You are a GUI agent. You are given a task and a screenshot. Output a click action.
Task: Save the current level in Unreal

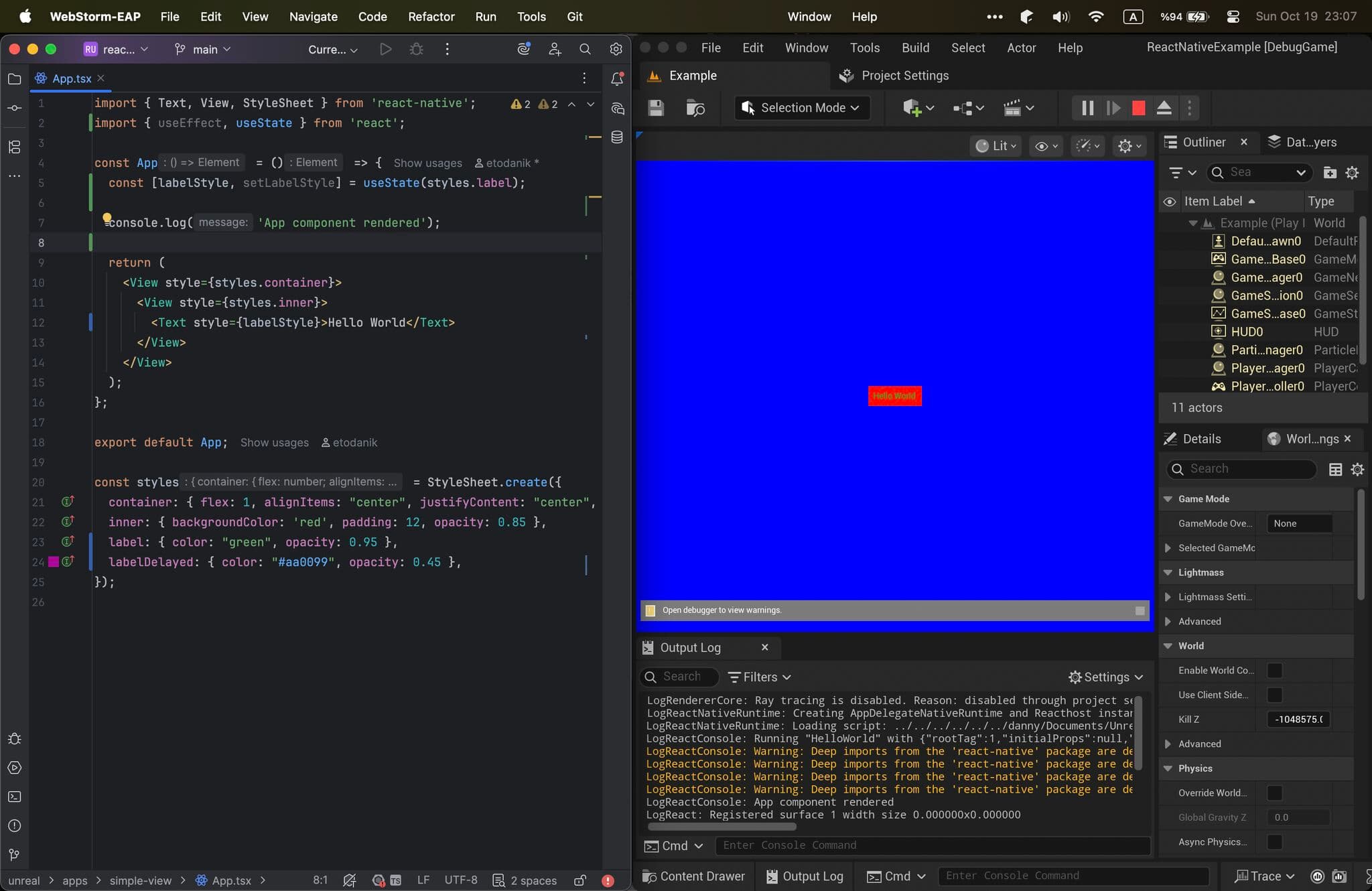click(655, 108)
